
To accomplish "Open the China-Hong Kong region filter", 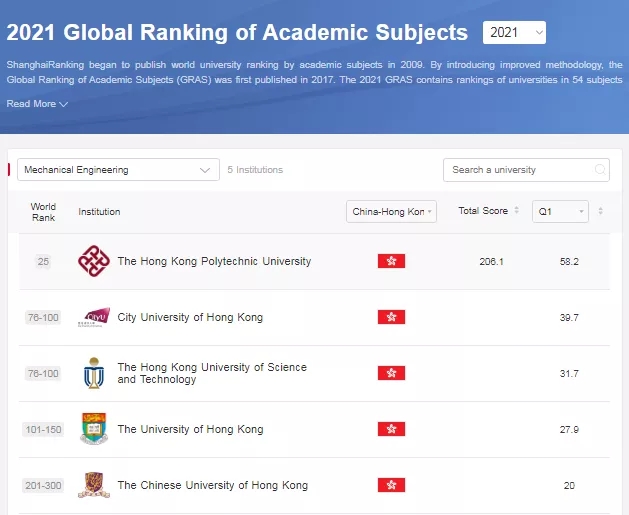I will pyautogui.click(x=391, y=211).
